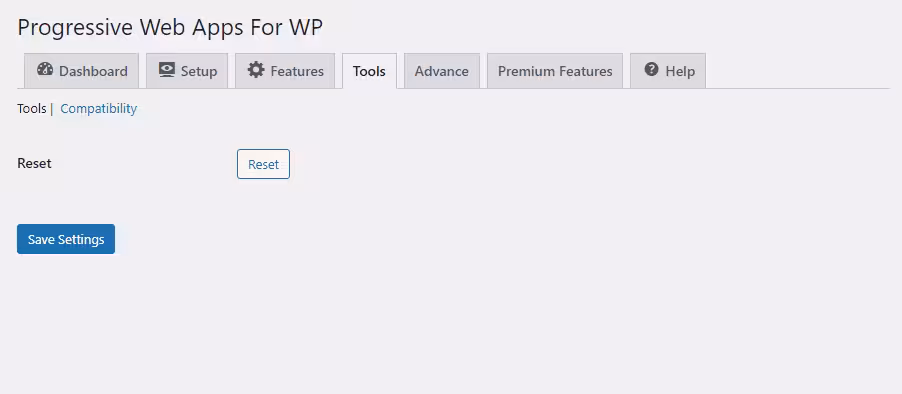Open the Dashboard tab label
The height and width of the screenshot is (394, 902).
tap(93, 71)
